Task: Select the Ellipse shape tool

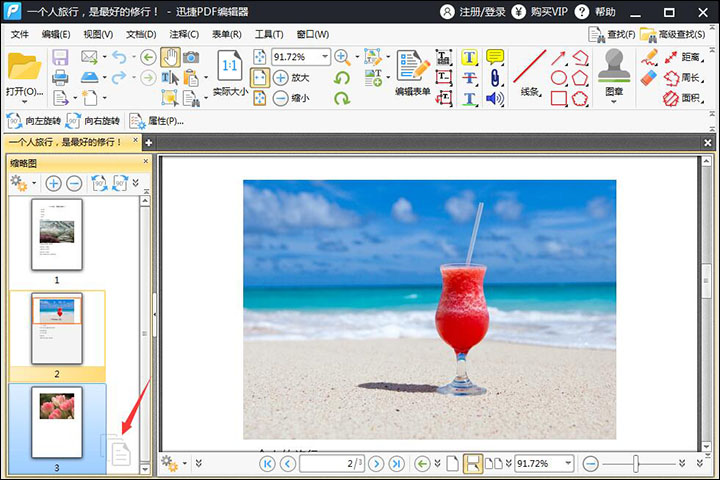Action: [x=559, y=77]
